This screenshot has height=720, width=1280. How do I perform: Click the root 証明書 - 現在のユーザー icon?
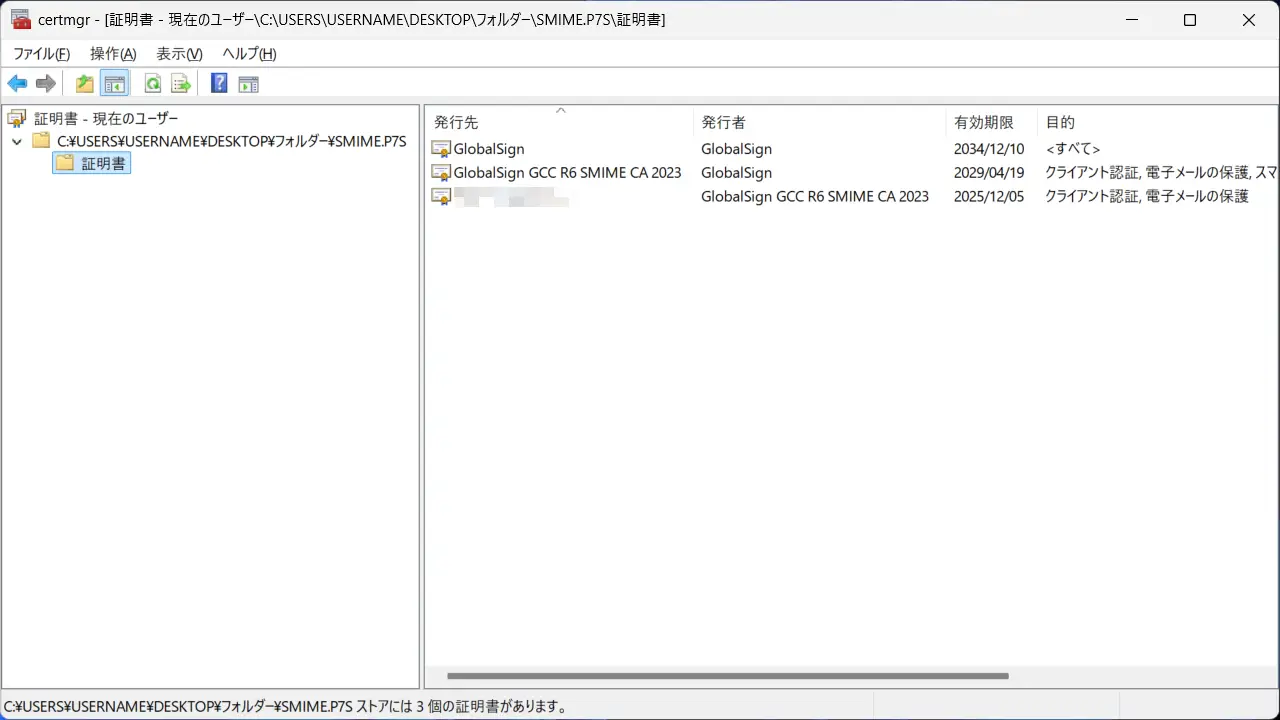(17, 119)
